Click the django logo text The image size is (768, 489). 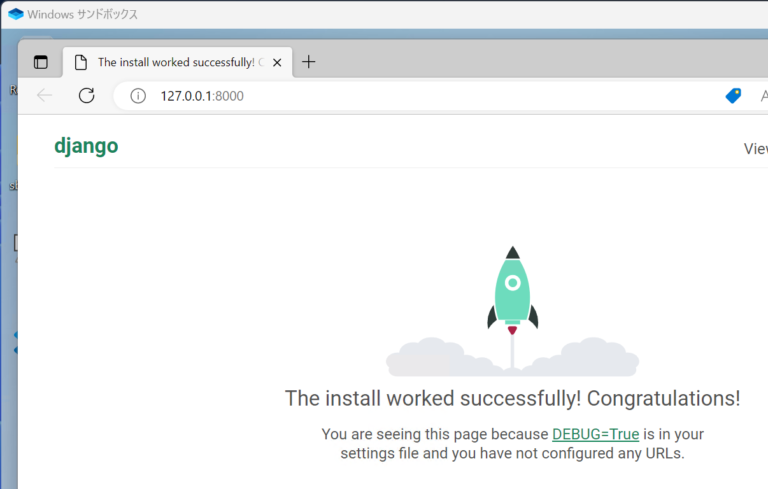tap(86, 146)
